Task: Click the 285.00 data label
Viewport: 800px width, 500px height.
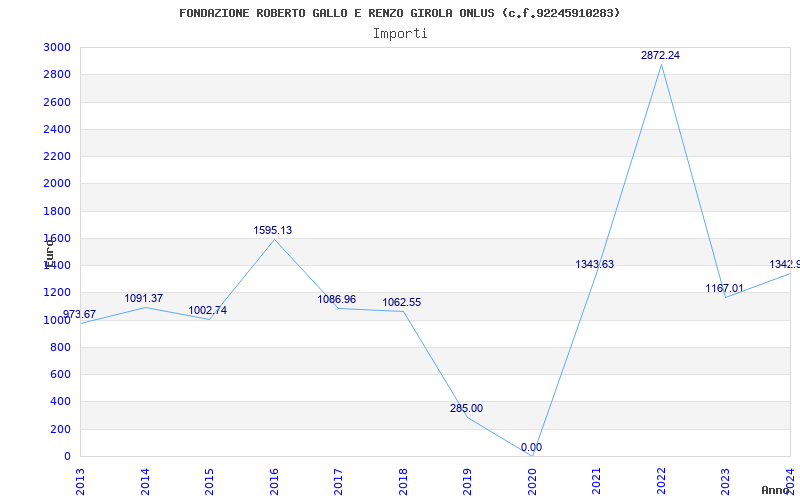Action: pos(466,409)
